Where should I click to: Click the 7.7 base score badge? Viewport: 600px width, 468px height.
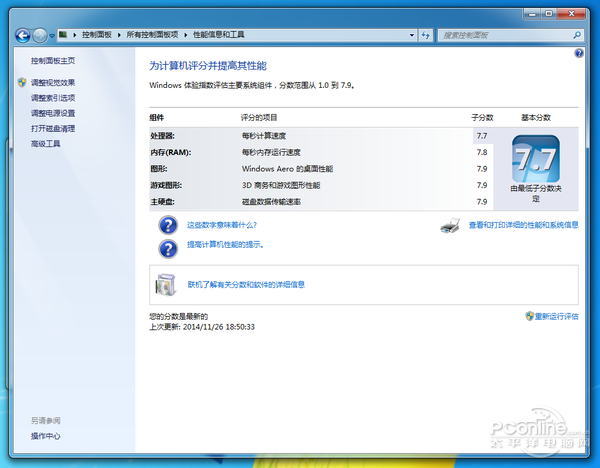click(536, 159)
